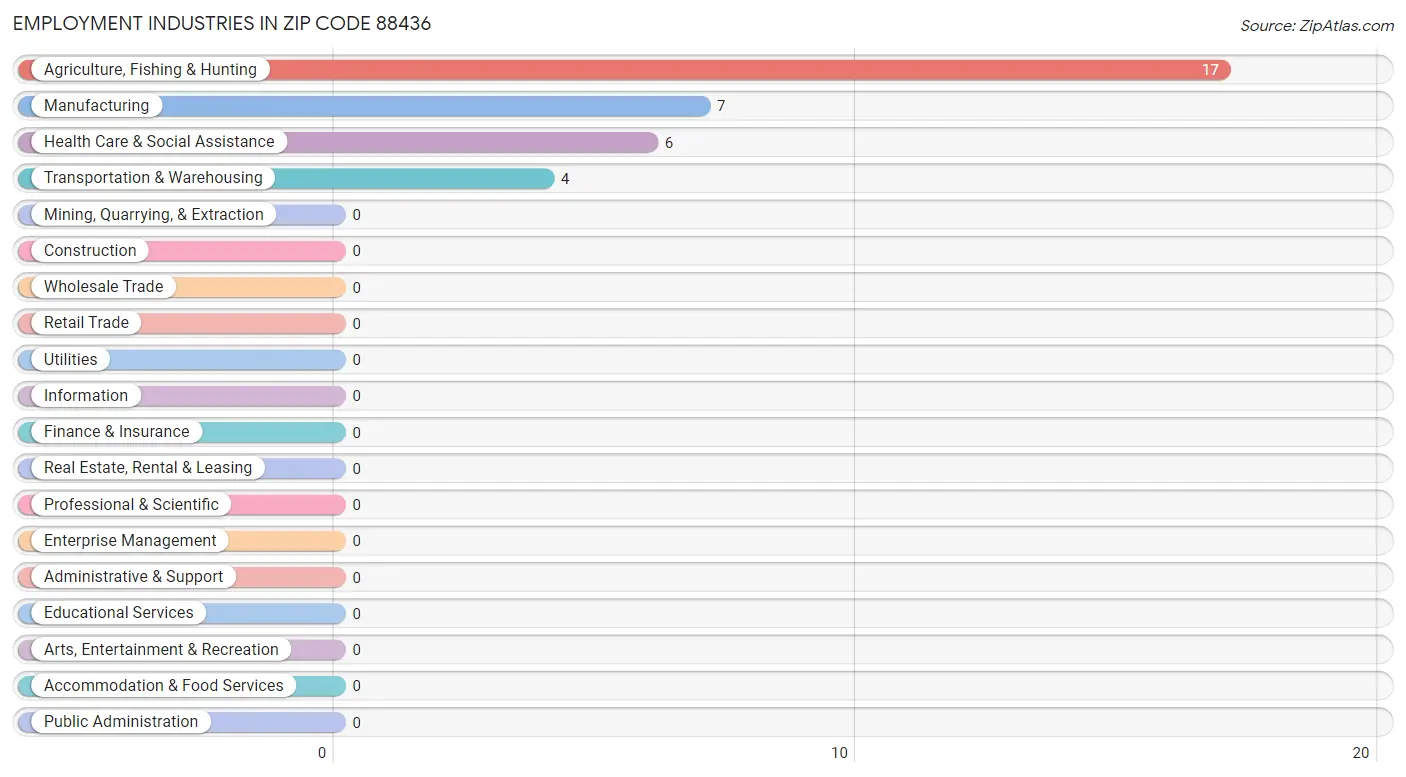
Task: Click the Manufacturing bar label
Action: (x=96, y=105)
